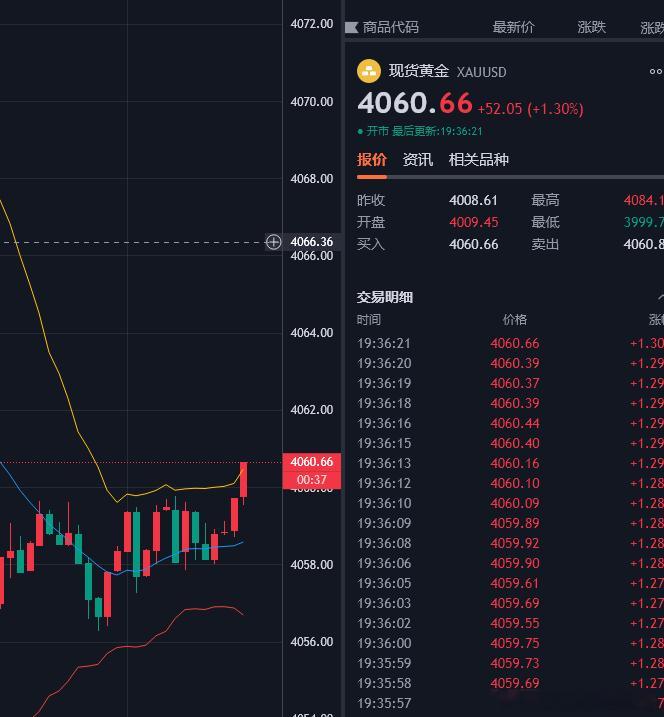Select the 19:36:16 trade row price 4060.44
This screenshot has width=664, height=717.
coord(514,423)
